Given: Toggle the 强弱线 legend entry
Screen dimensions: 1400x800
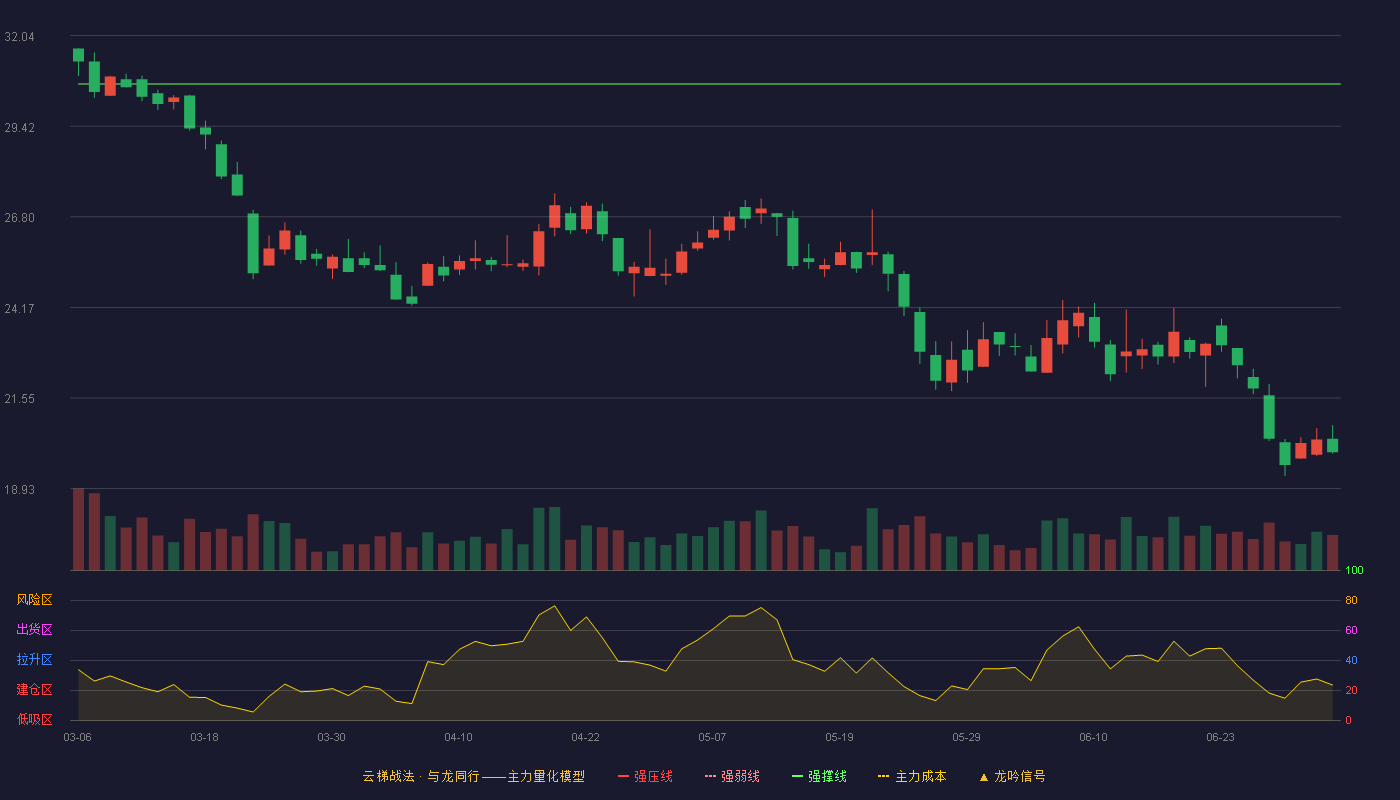Looking at the screenshot, I should 732,776.
